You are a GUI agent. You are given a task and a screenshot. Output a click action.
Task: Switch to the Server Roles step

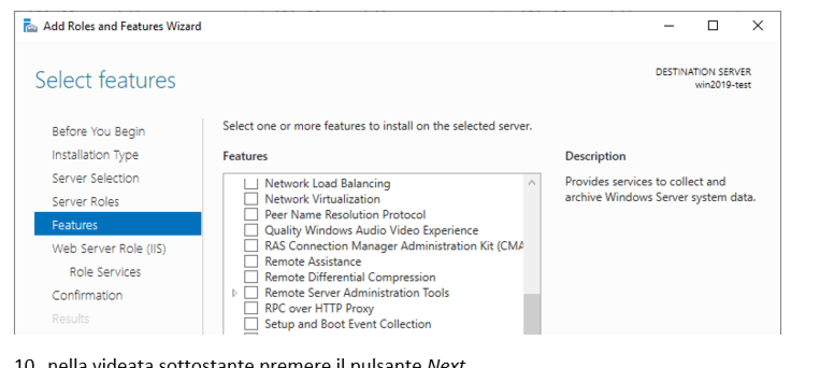point(85,202)
